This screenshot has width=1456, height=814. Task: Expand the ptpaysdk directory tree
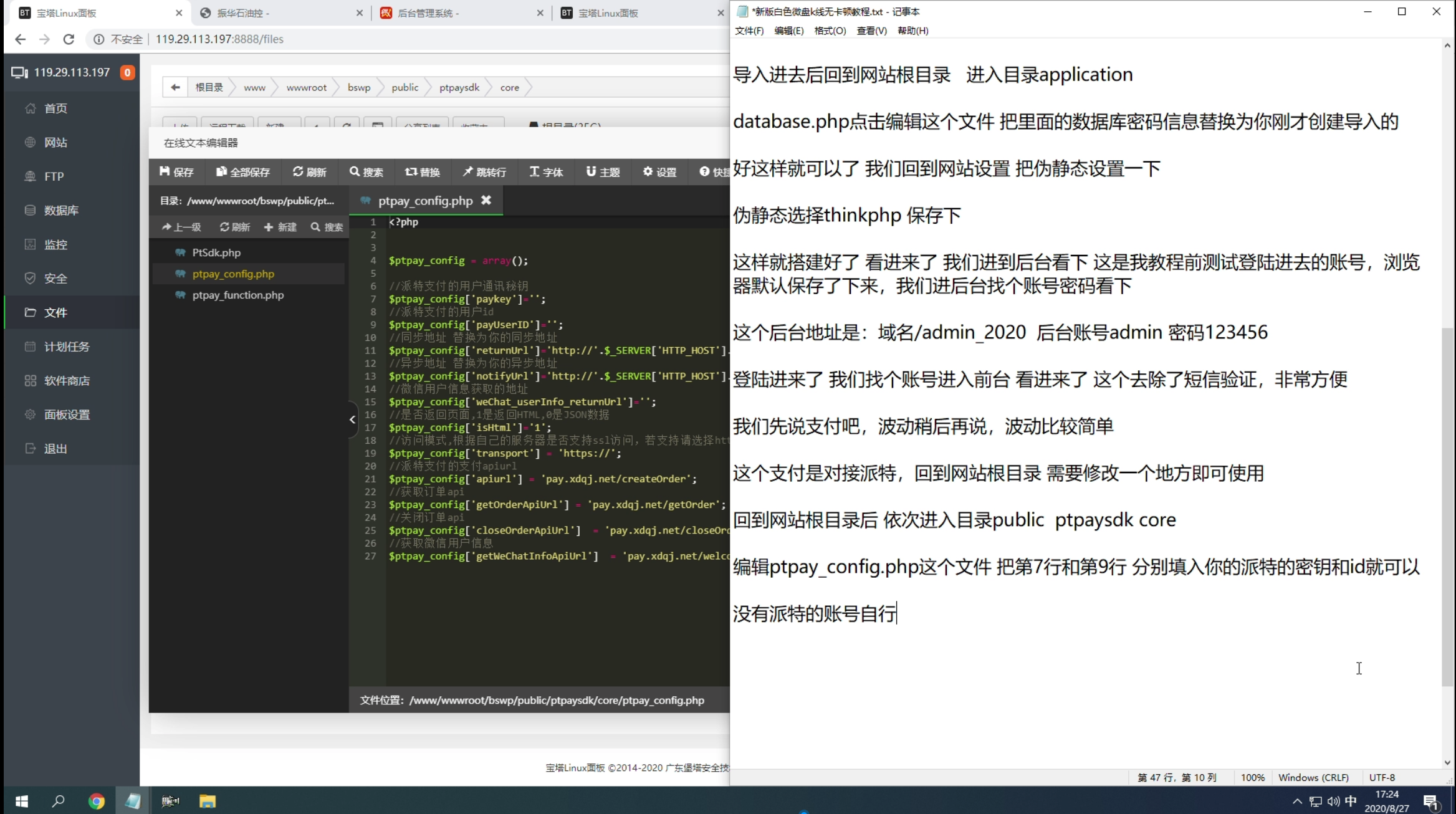pos(458,87)
